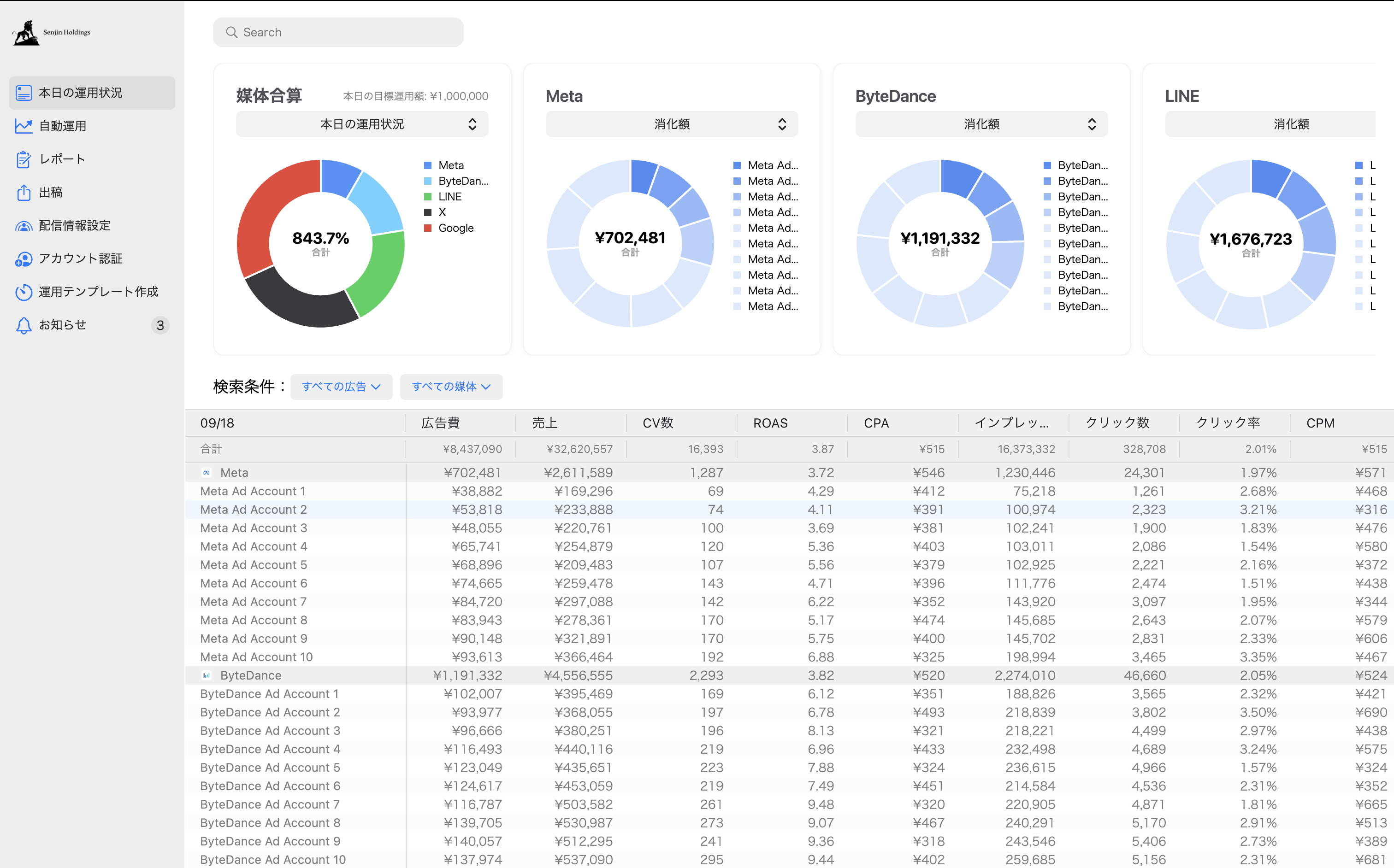Open the 本日の運用状況 dropdown in 媒体合算 card

point(362,124)
